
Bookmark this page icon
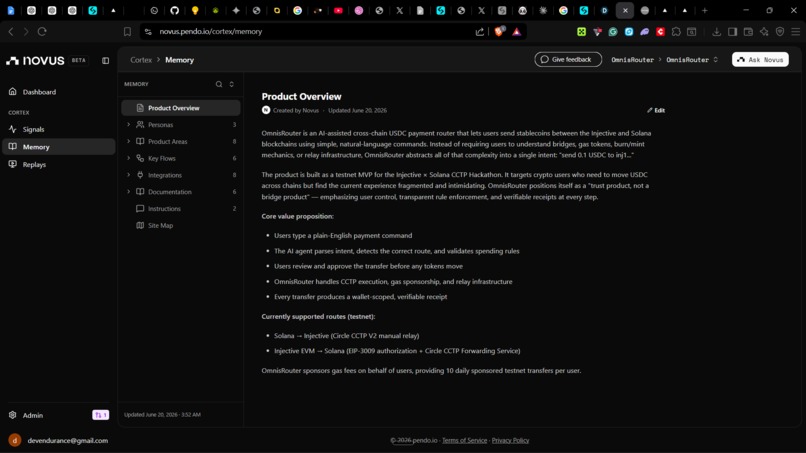pyautogui.click(x=127, y=32)
